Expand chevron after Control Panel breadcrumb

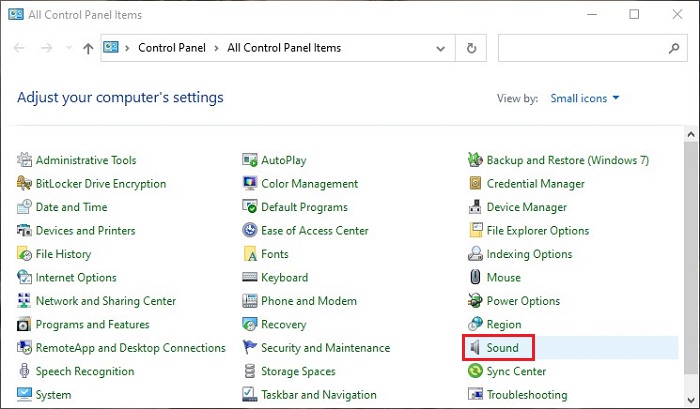pyautogui.click(x=217, y=48)
